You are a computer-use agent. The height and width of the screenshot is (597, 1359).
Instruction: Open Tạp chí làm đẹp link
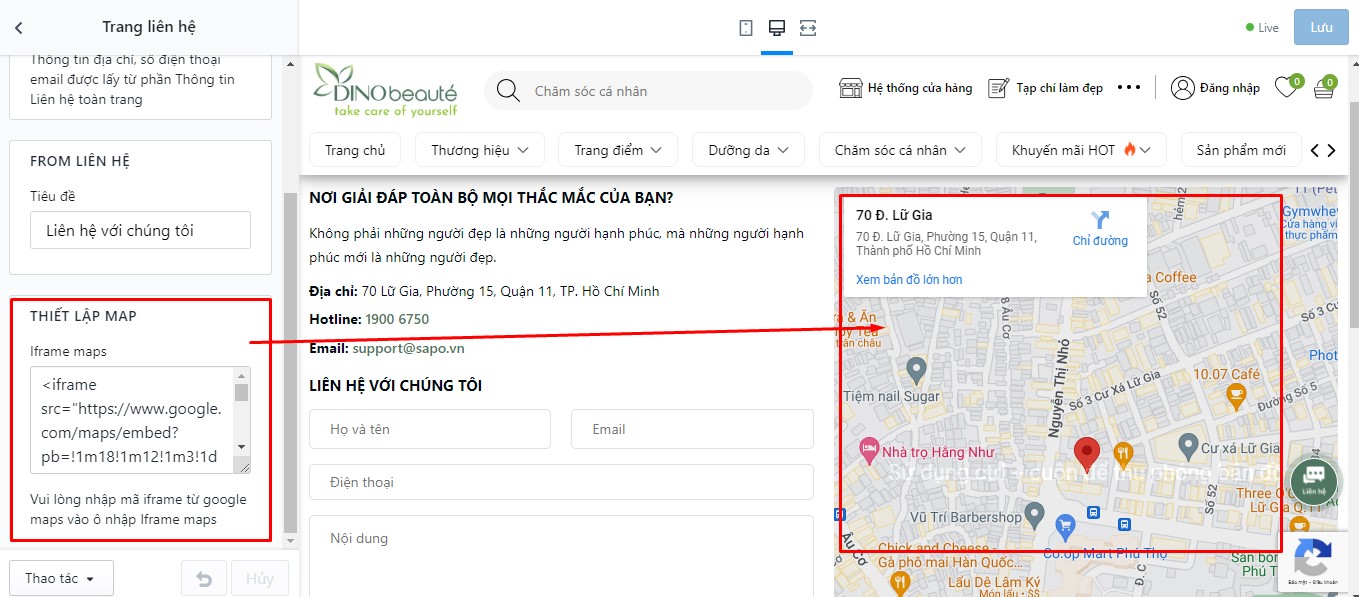(1059, 88)
